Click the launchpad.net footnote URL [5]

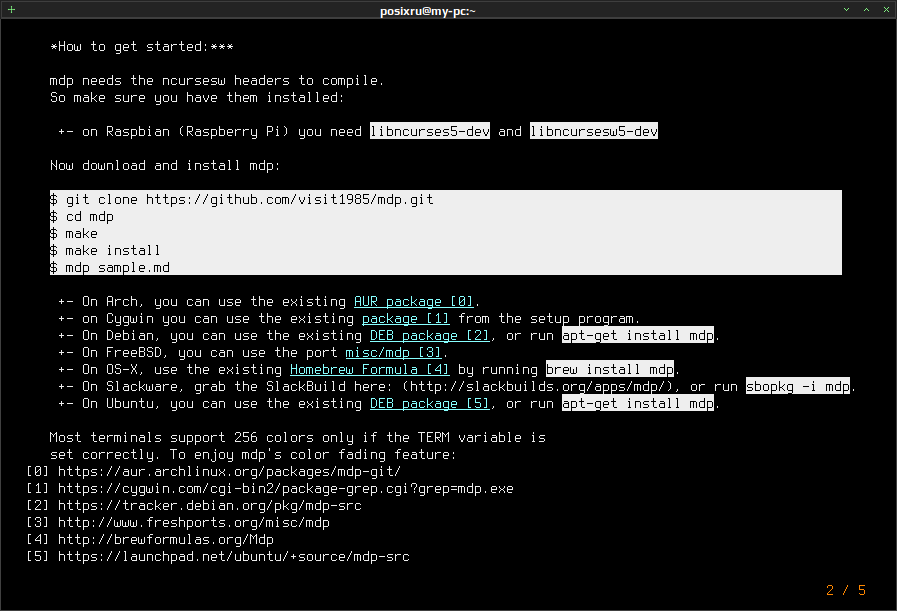233,557
